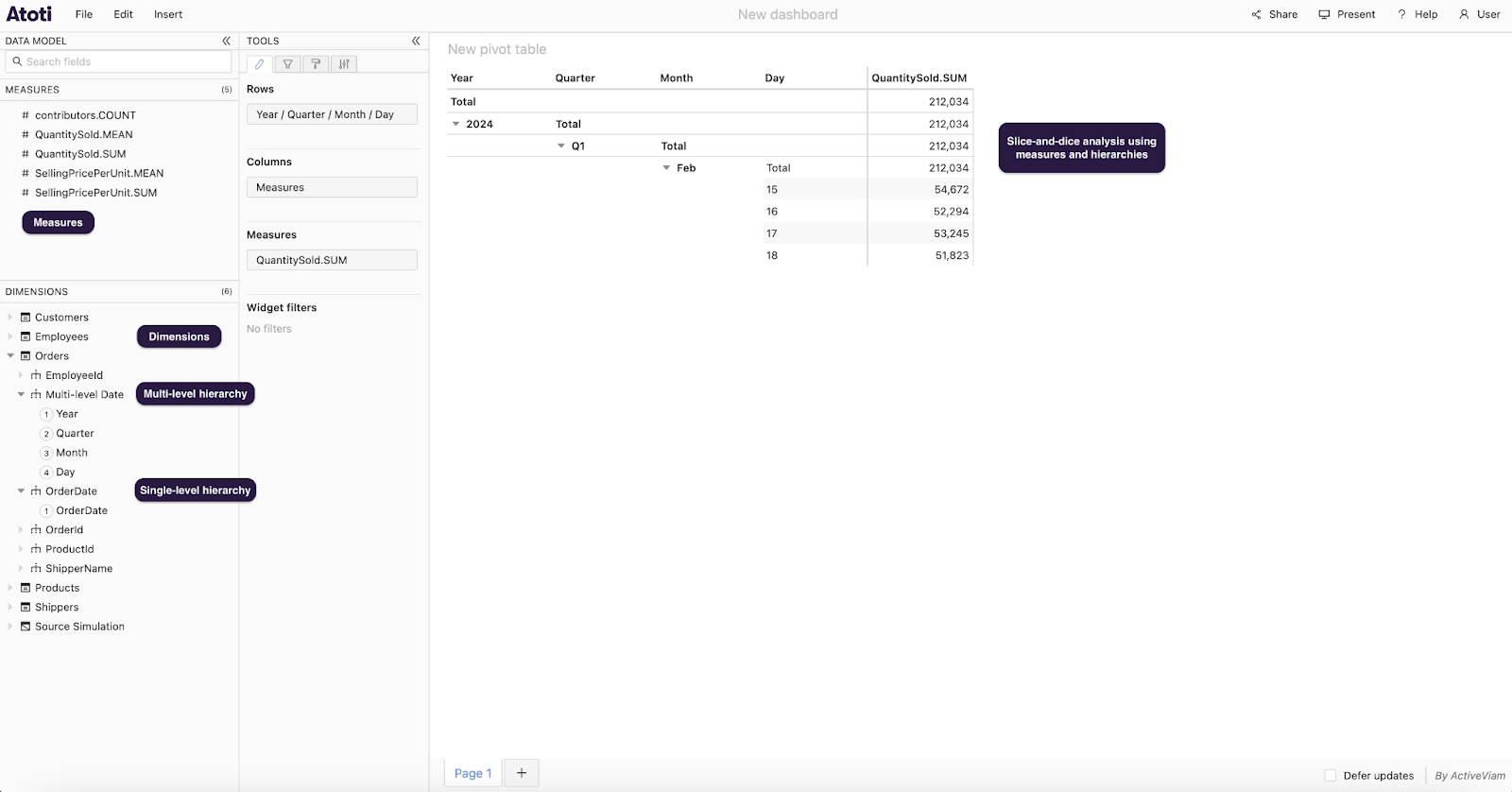Click the QuantitySold.SUM tile in Tools

click(x=332, y=260)
